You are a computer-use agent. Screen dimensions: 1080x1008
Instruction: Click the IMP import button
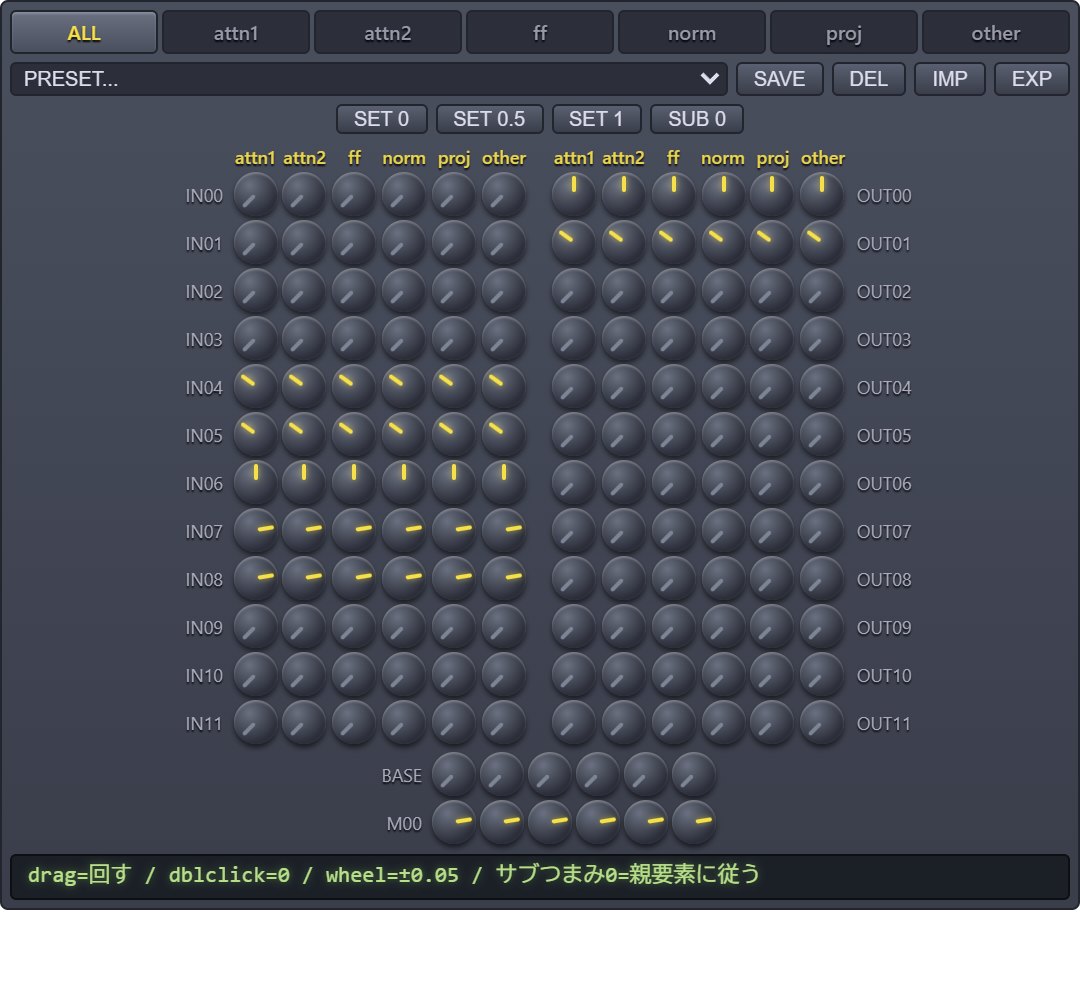coord(950,79)
